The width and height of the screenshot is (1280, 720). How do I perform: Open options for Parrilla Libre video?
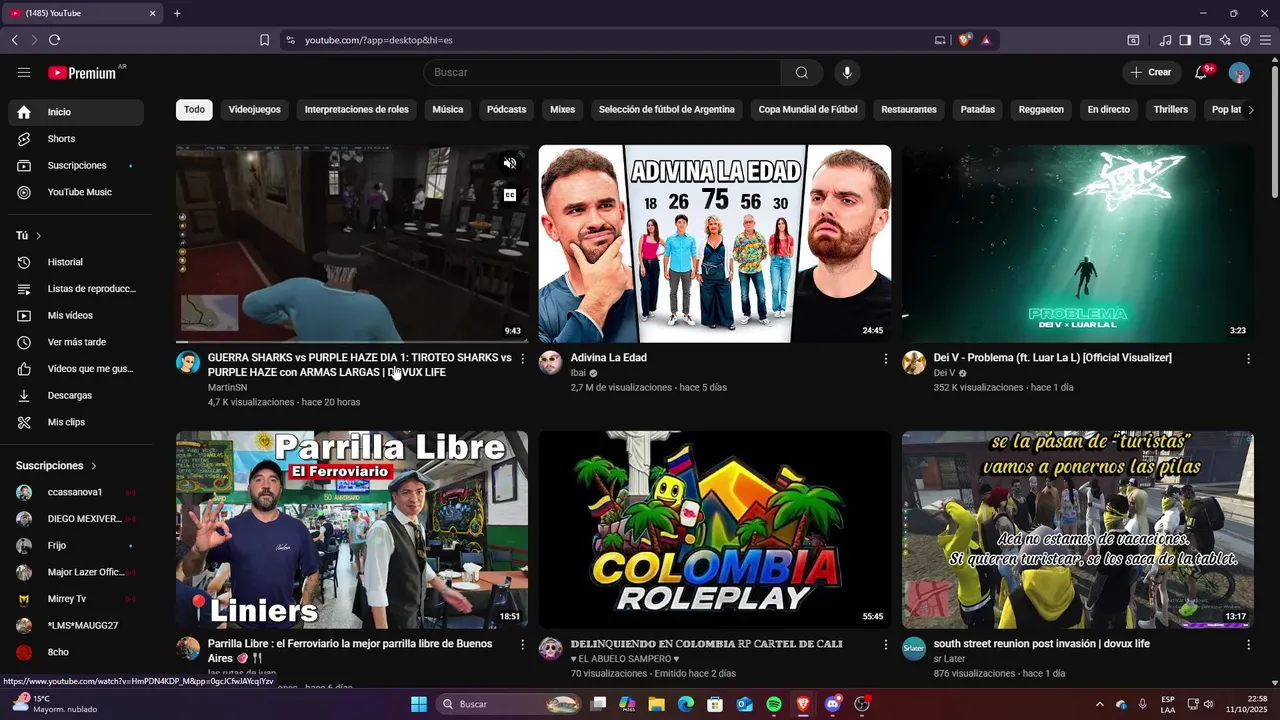[x=522, y=645]
